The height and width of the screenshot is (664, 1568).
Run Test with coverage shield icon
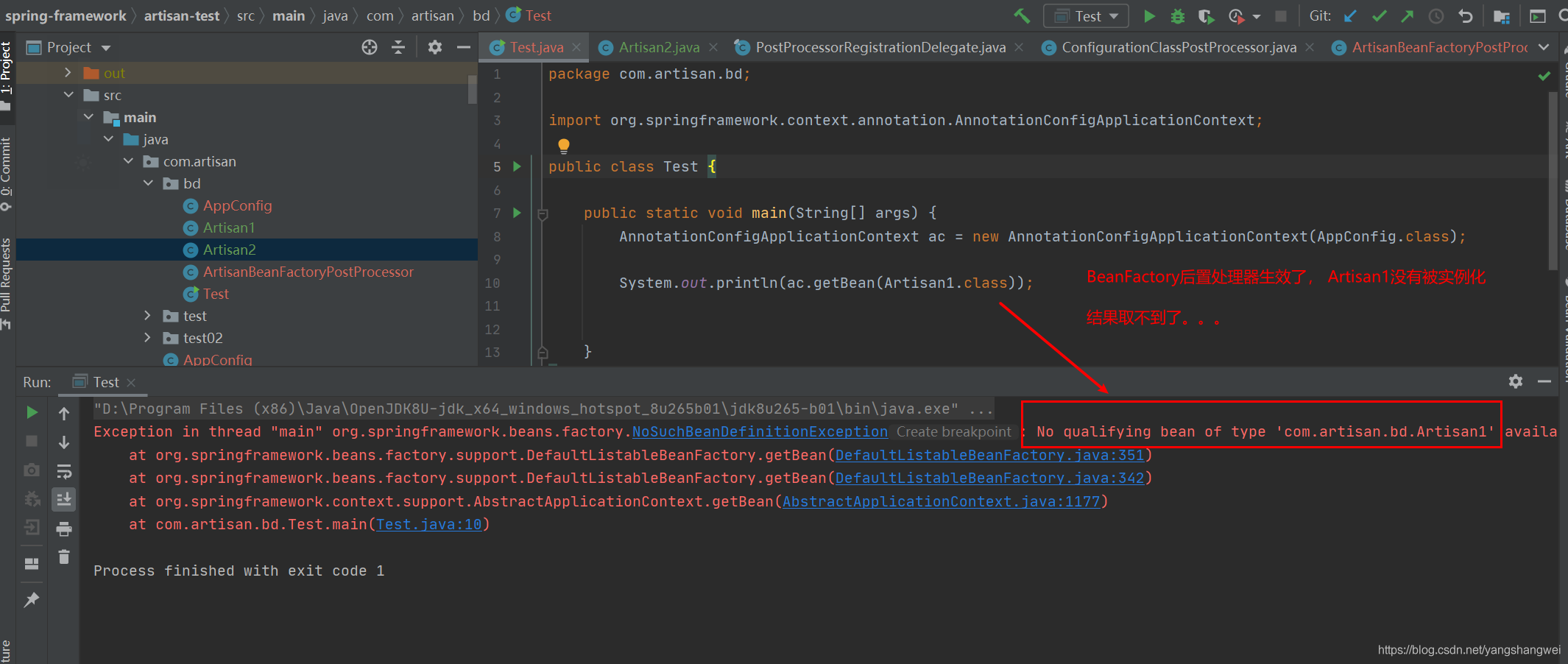[x=1205, y=16]
